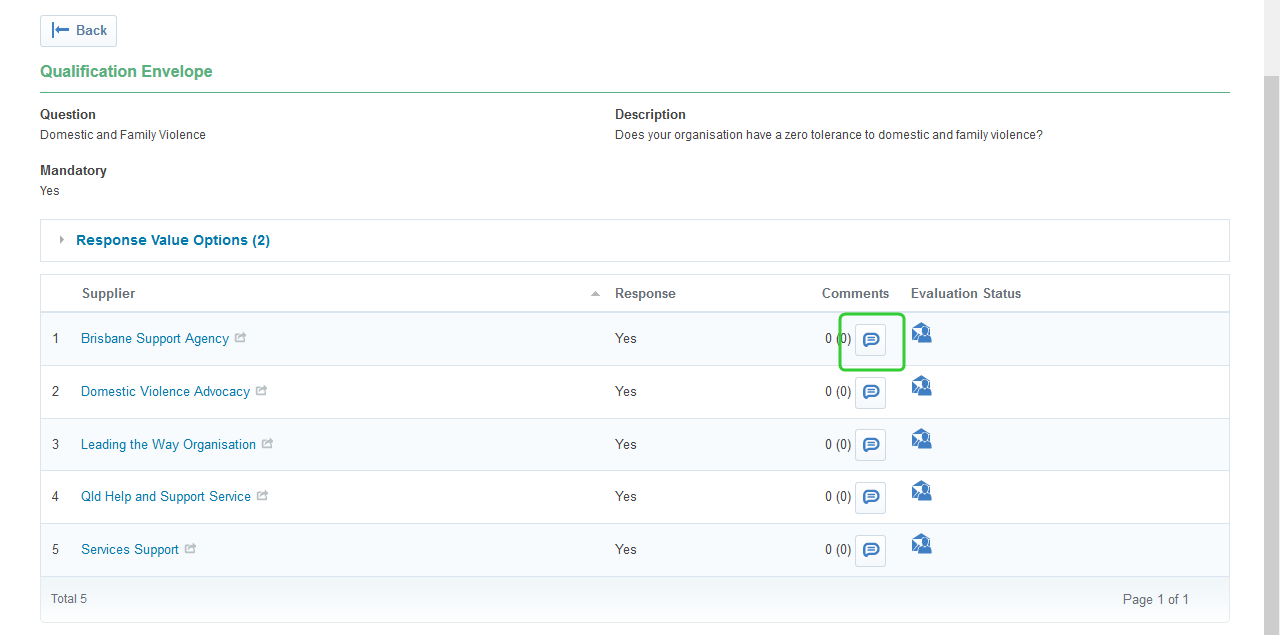Open external link icon beside Services Support
The height and width of the screenshot is (635, 1280).
pyautogui.click(x=190, y=549)
